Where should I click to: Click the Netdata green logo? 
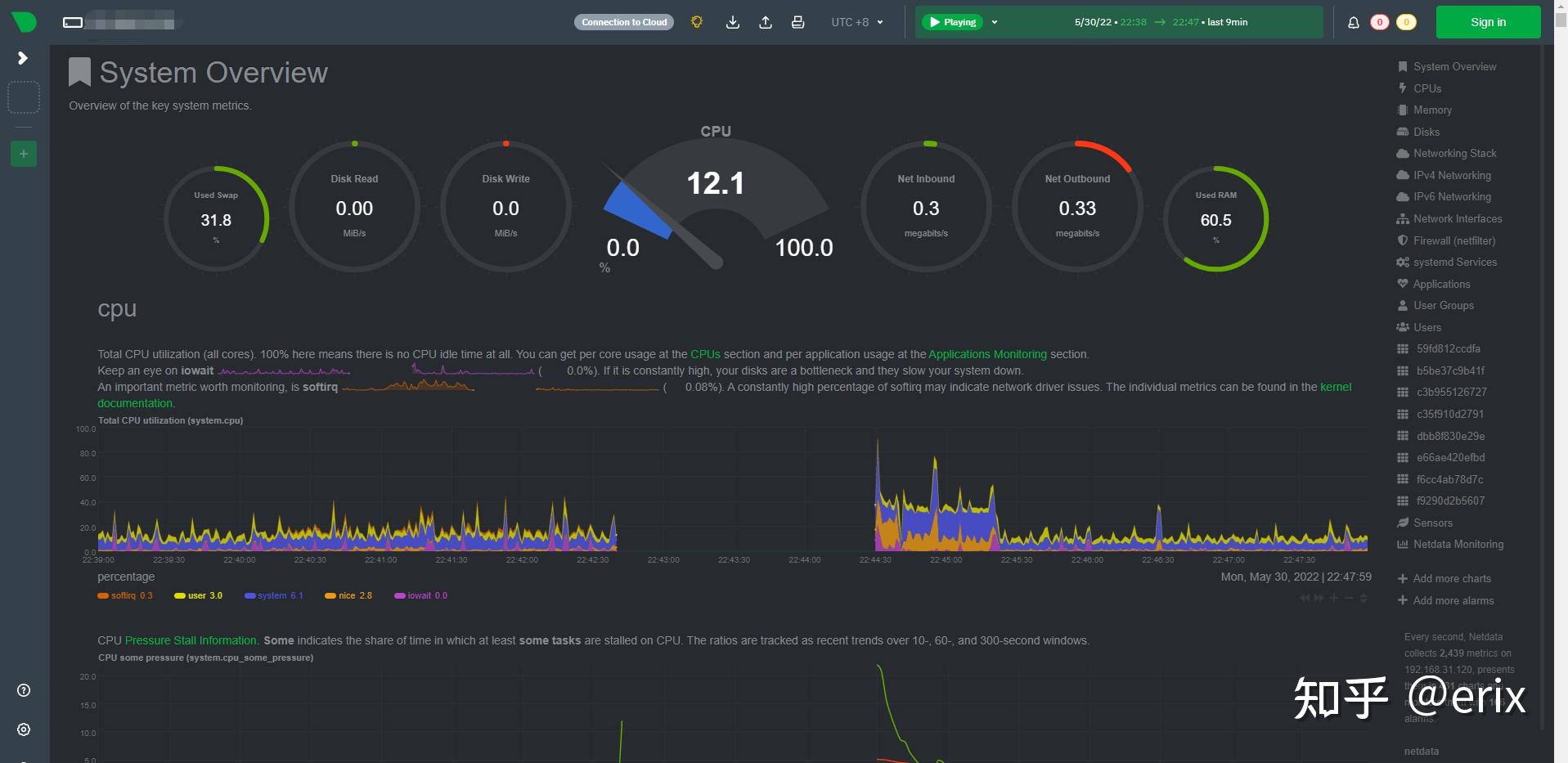point(24,22)
